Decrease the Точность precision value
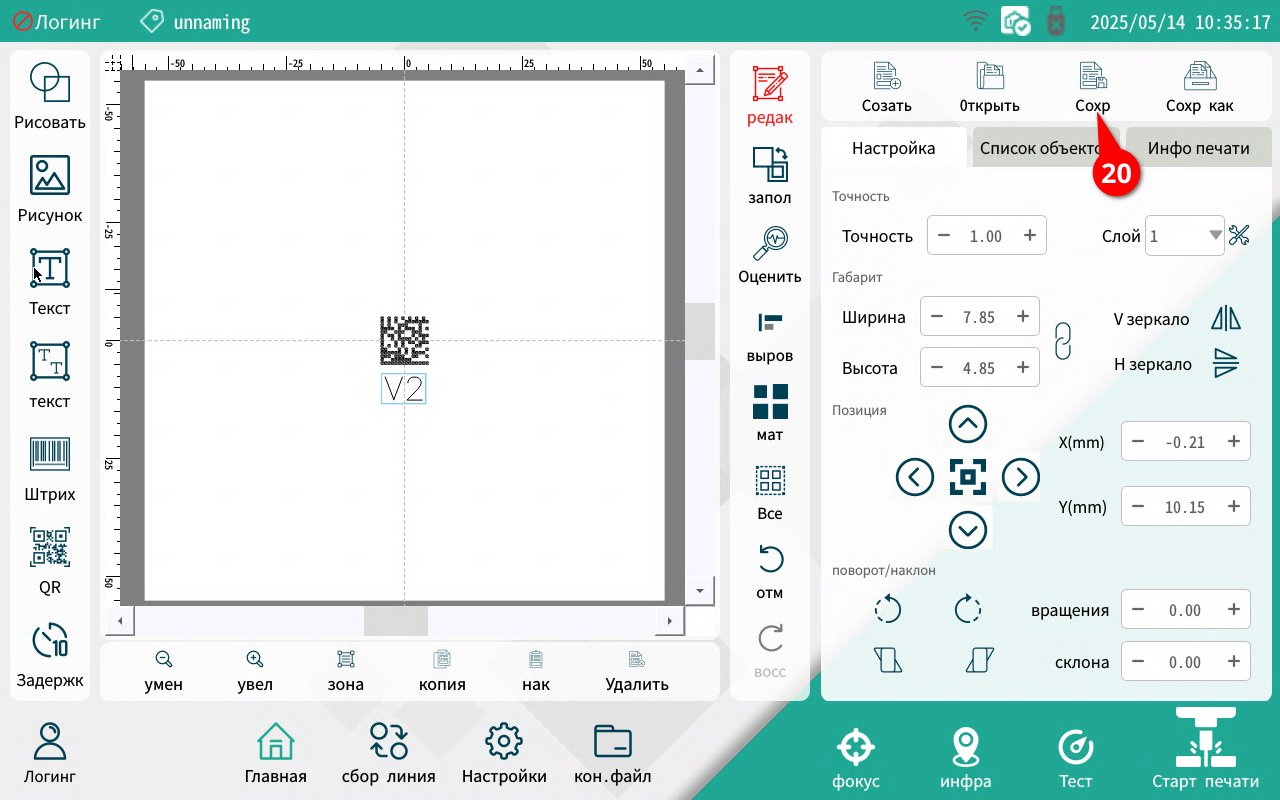Viewport: 1280px width, 800px height. click(945, 236)
